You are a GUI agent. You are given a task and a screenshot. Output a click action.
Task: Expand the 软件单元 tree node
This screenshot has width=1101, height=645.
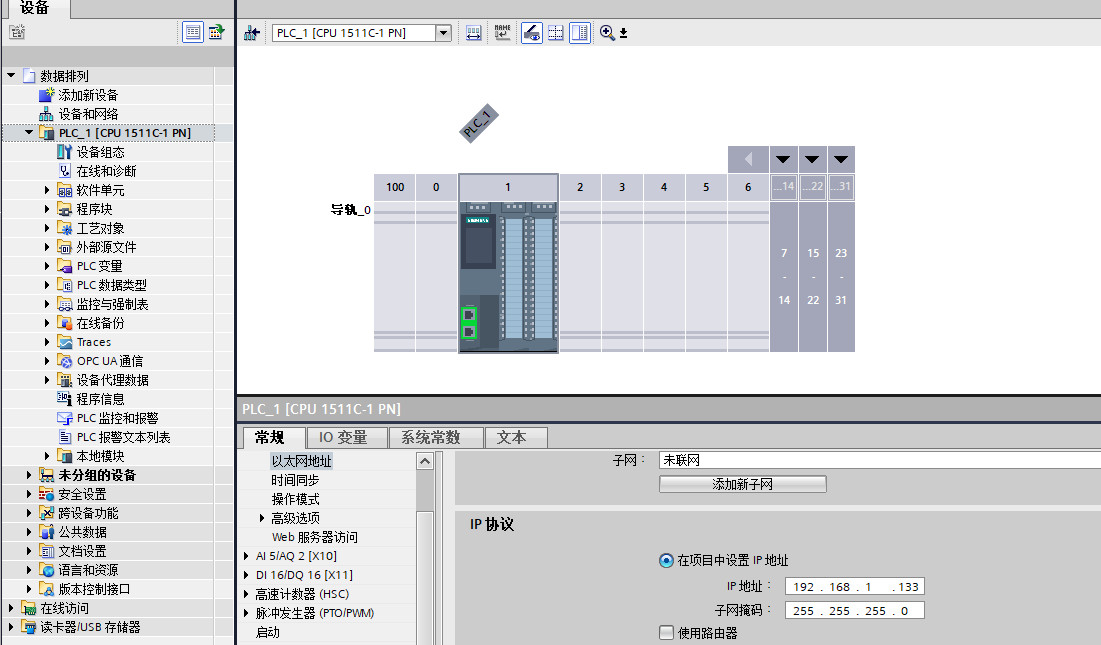click(x=47, y=189)
